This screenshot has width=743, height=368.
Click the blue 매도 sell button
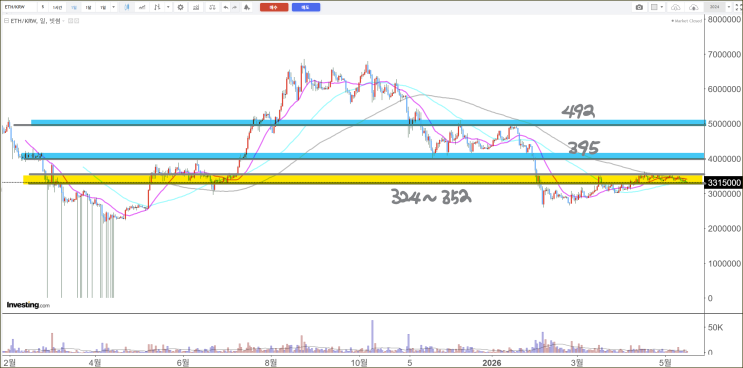[x=306, y=7]
